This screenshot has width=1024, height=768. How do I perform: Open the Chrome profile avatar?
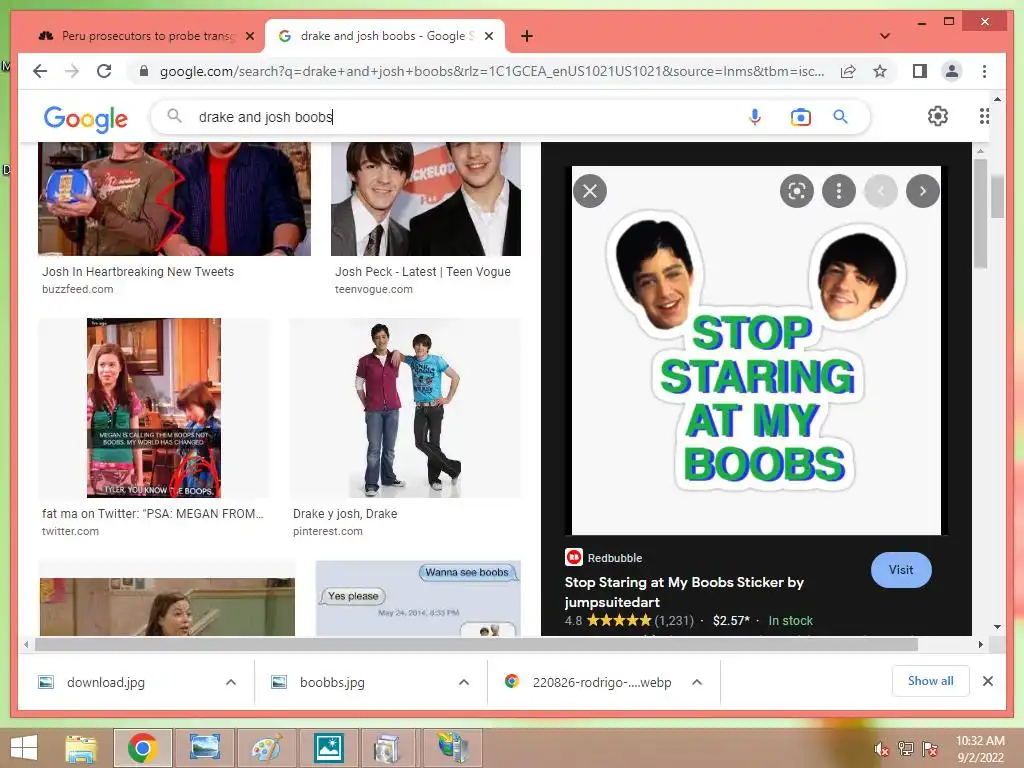952,71
